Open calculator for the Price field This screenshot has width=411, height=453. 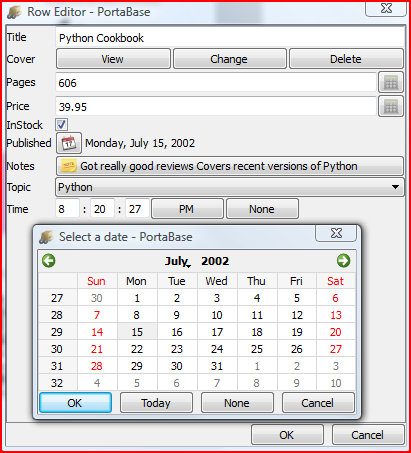click(x=391, y=106)
